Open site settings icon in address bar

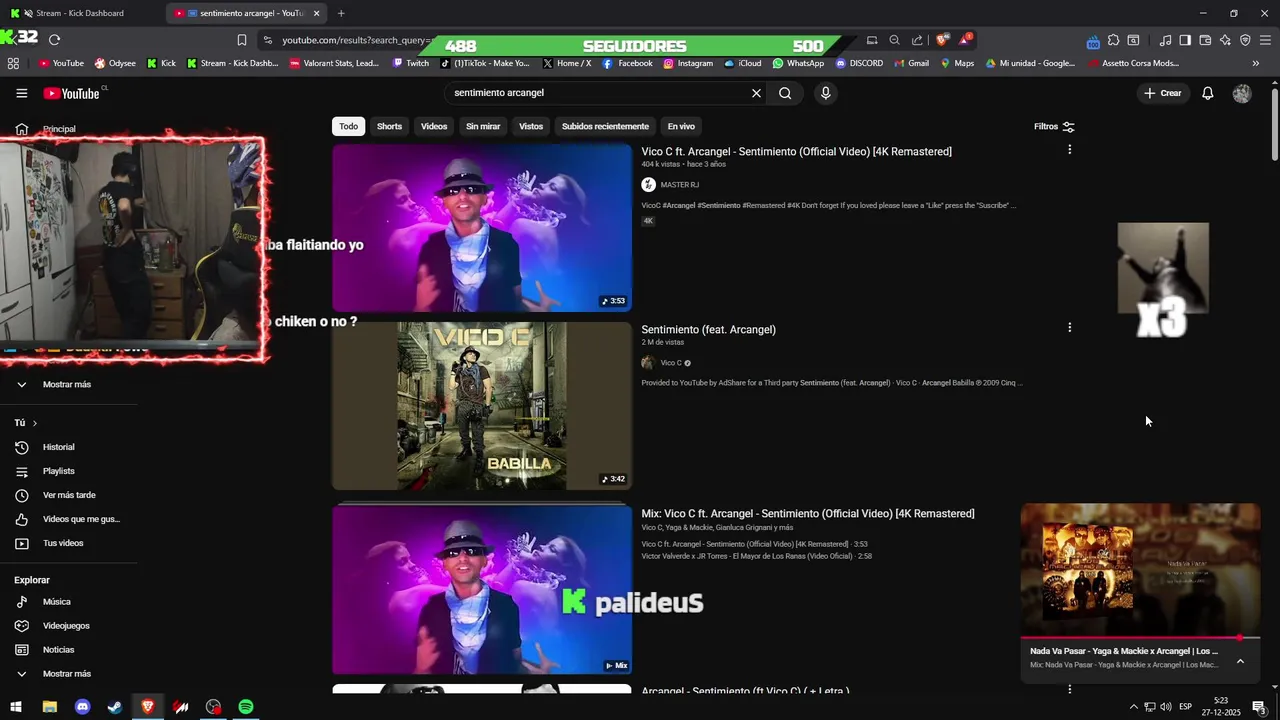267,40
